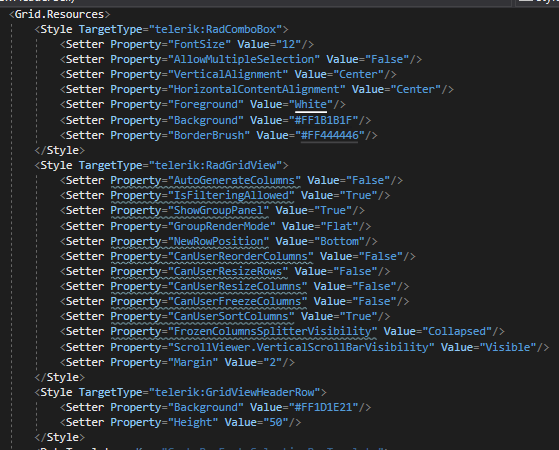Click the Grid.Resources opening tag
This screenshot has height=450, width=559.
60,14
